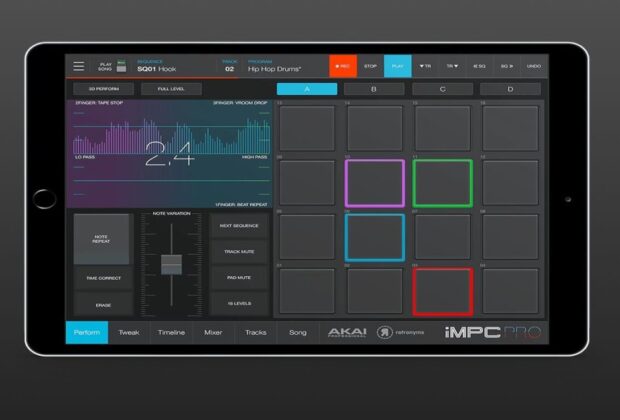The image size is (620, 420).
Task: Tap drum pad 01
Action: 307,291
